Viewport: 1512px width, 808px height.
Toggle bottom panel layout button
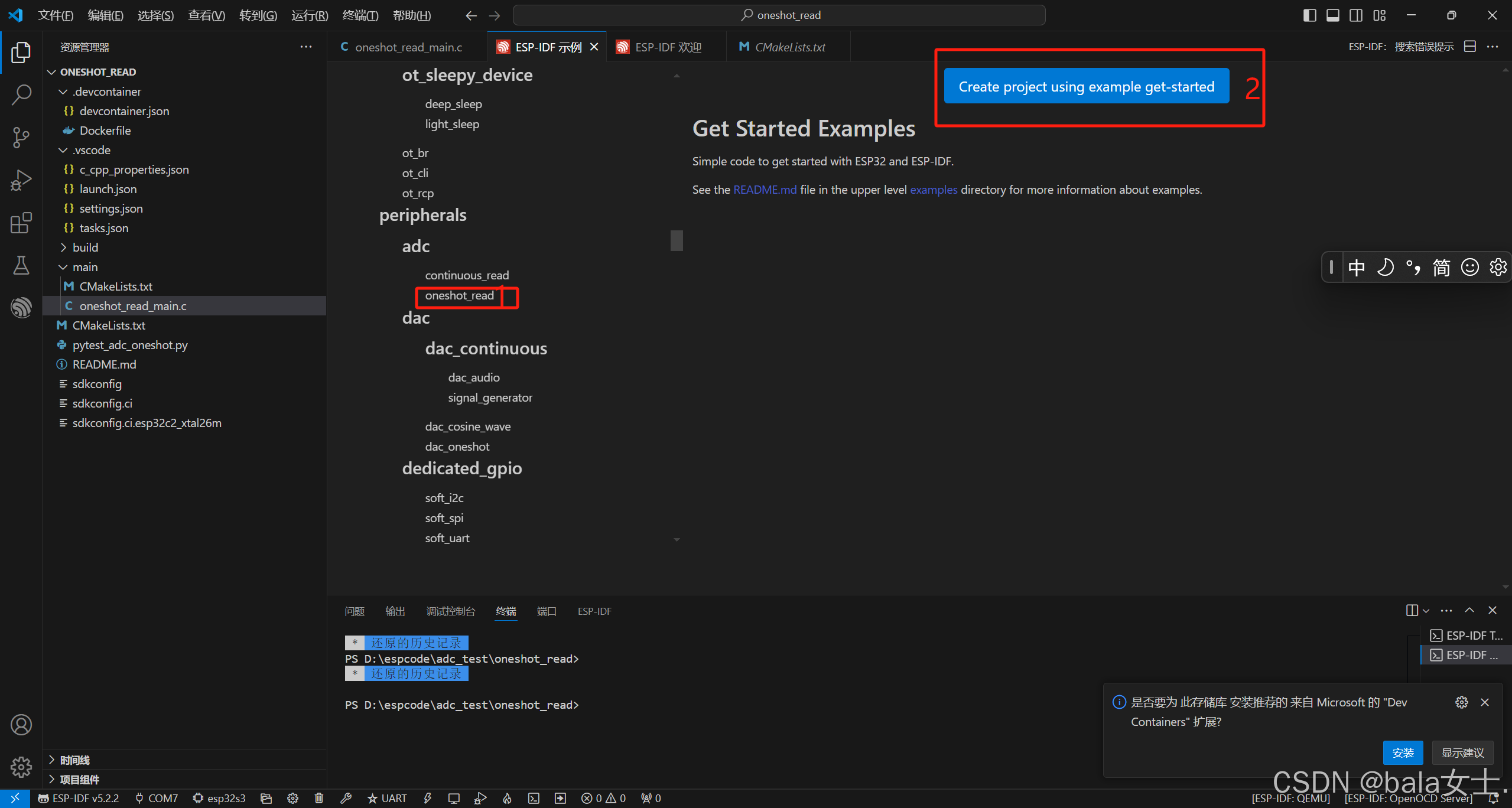(x=1332, y=15)
